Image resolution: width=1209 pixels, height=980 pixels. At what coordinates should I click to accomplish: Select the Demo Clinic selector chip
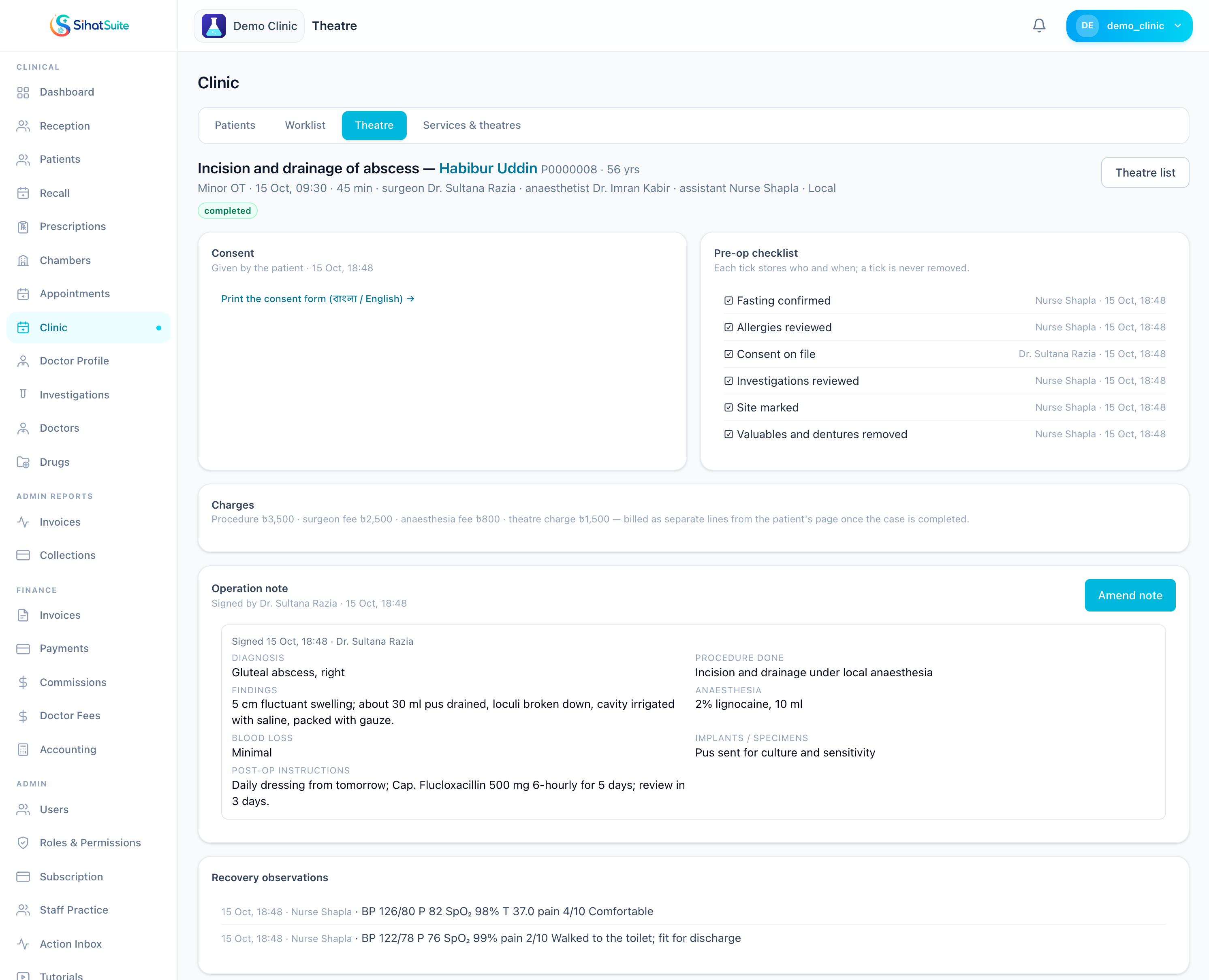click(249, 26)
